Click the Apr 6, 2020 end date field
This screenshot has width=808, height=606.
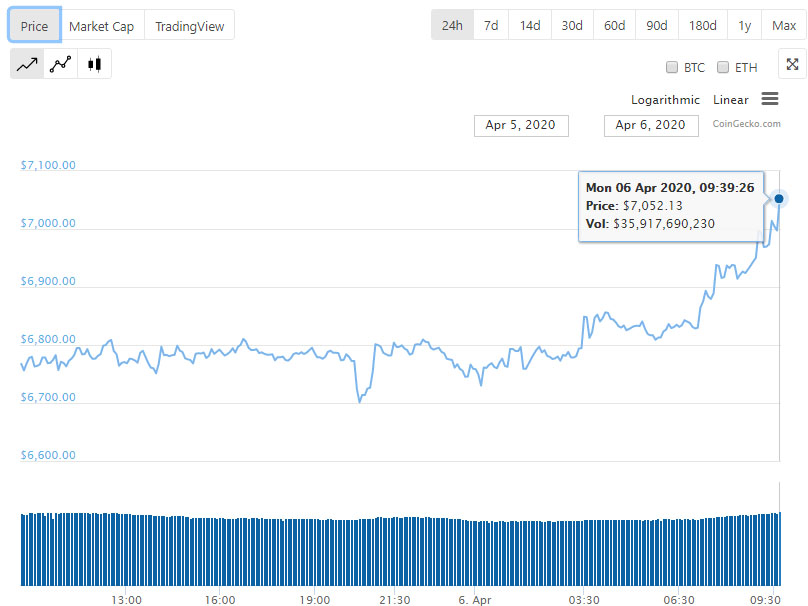pyautogui.click(x=650, y=125)
